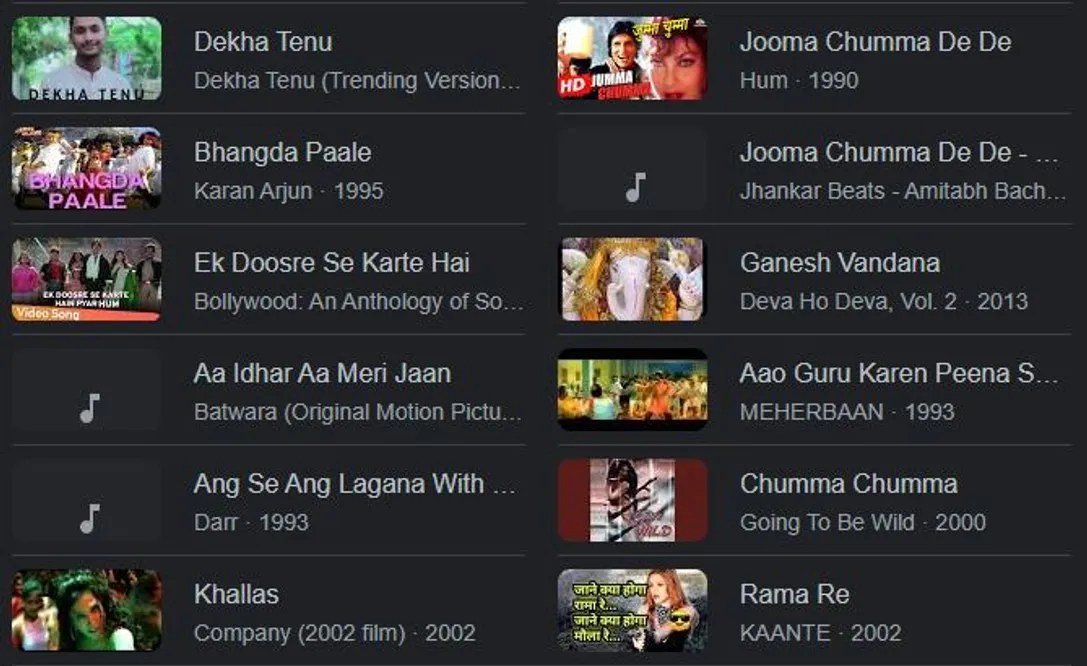Open the Dekha Tenu thumbnail
Screen dimensions: 1087x666
click(x=87, y=58)
